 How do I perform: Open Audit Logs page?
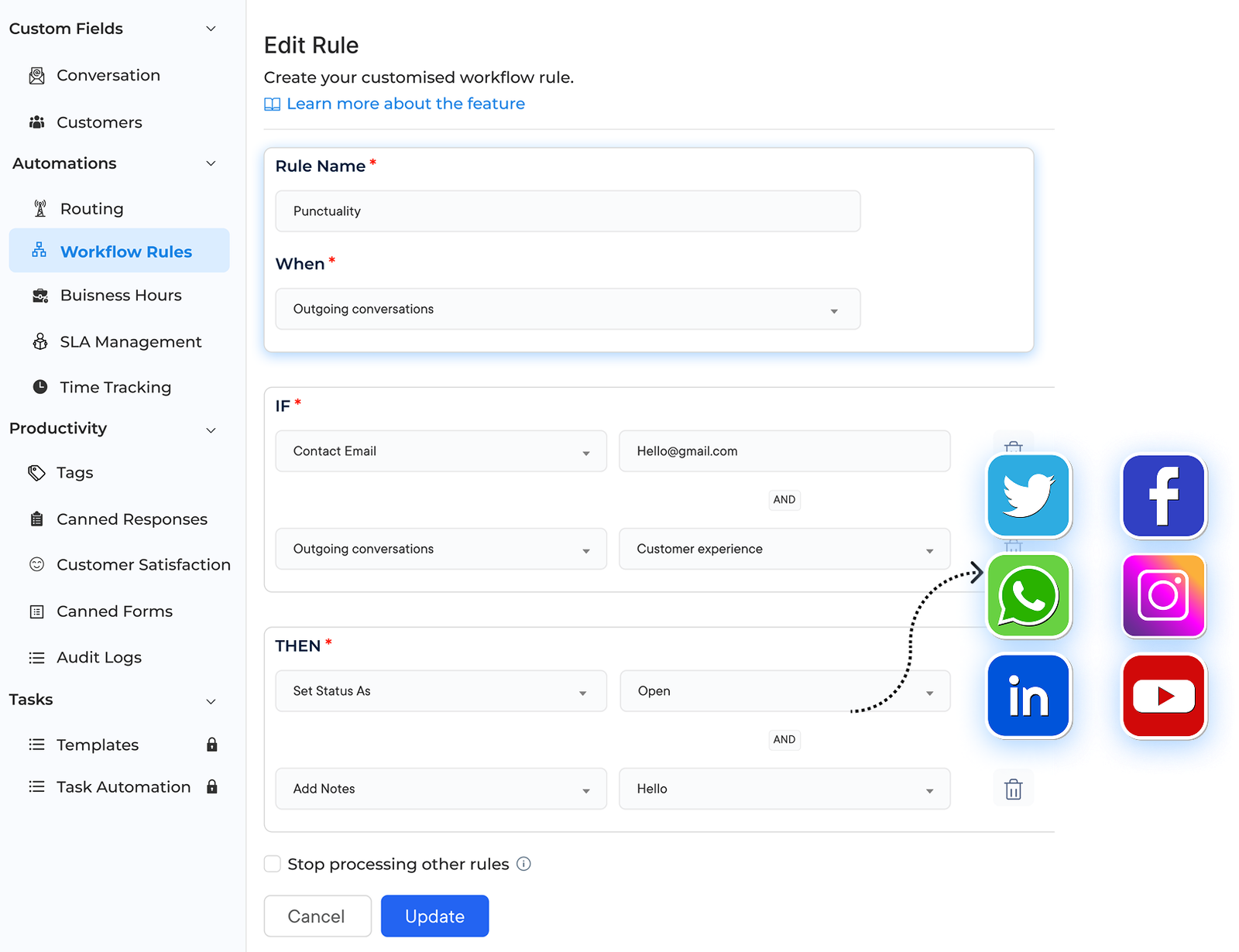click(99, 657)
